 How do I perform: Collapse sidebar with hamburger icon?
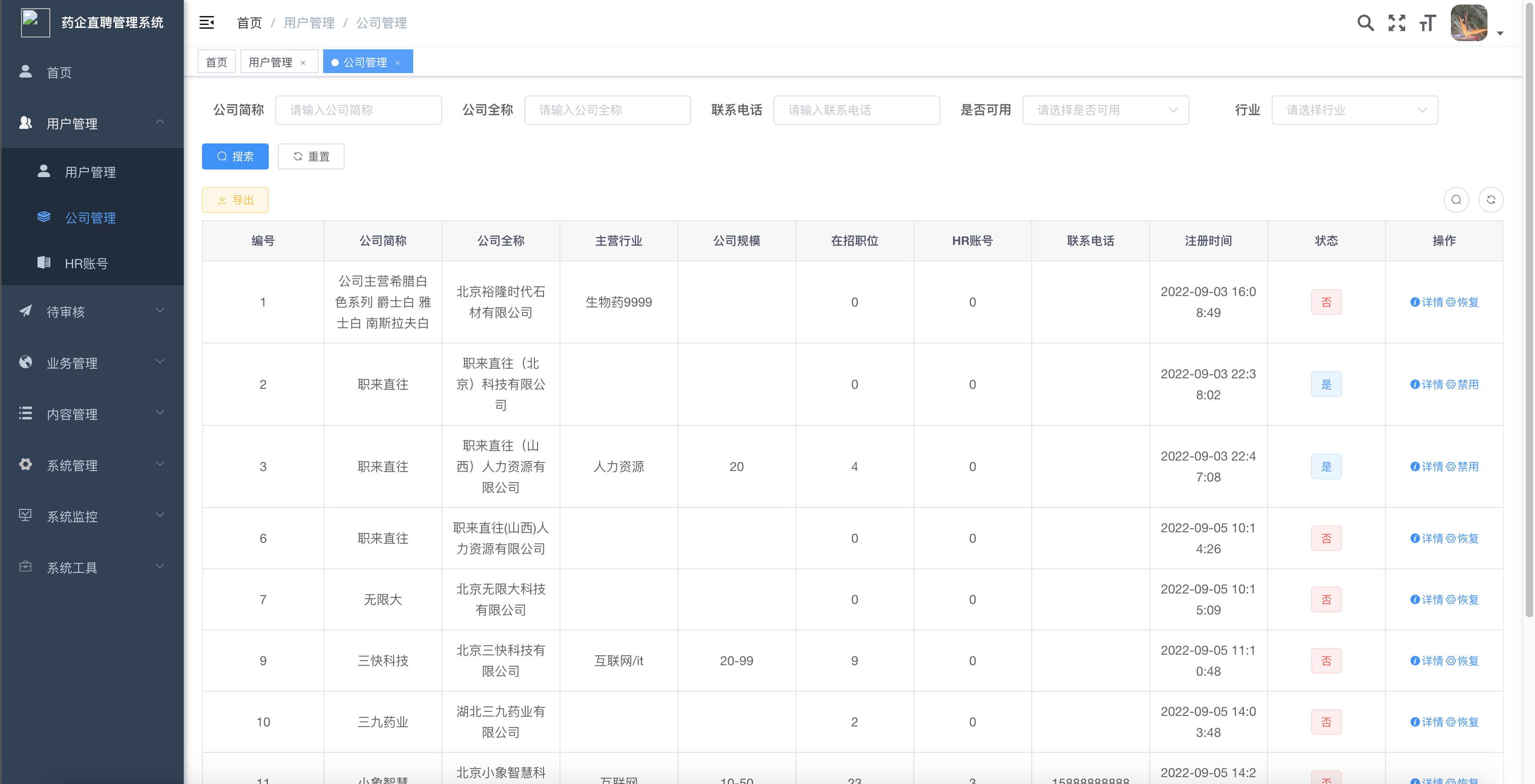(x=206, y=23)
